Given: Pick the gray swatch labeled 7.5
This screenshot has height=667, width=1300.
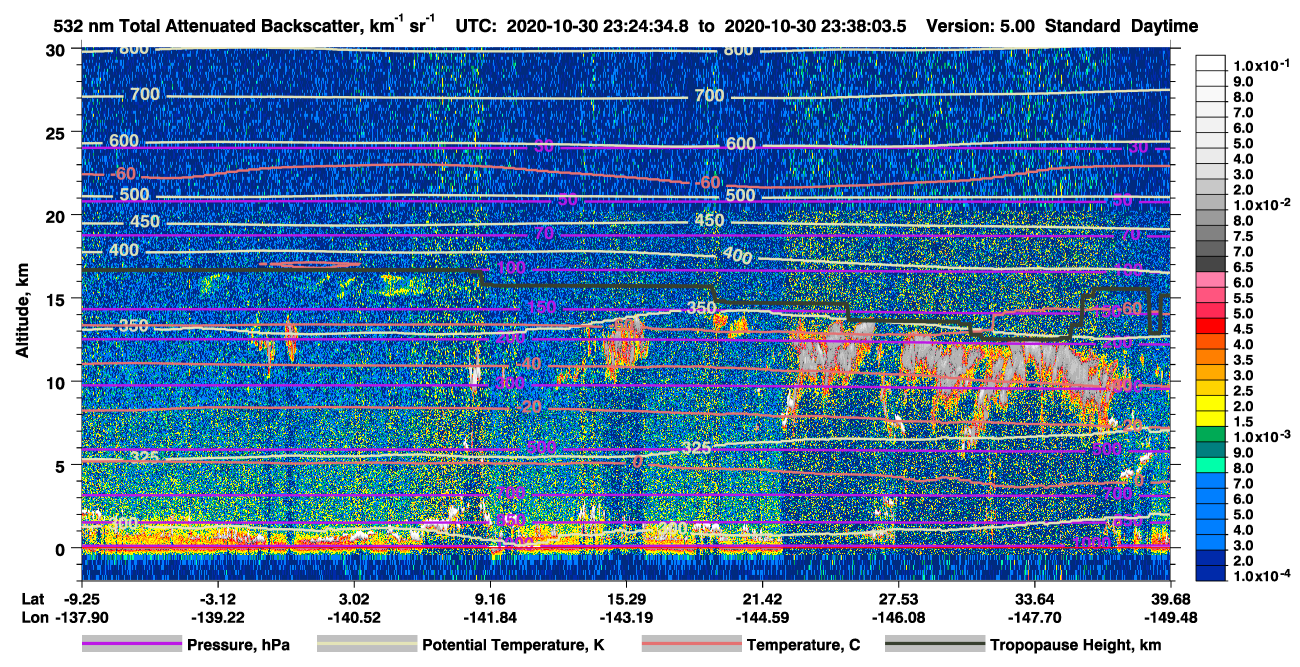Looking at the screenshot, I should pos(1211,233).
